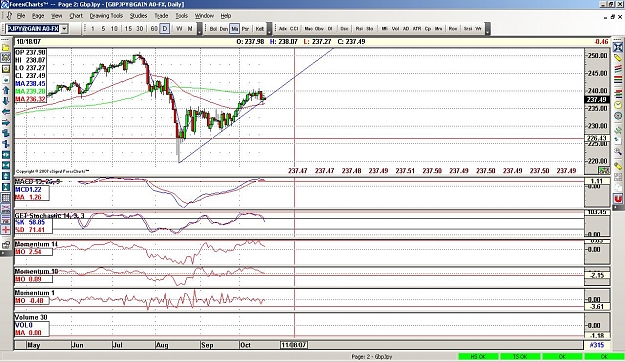Click the #315 bar count box
The height and width of the screenshot is (362, 625).
pos(597,345)
